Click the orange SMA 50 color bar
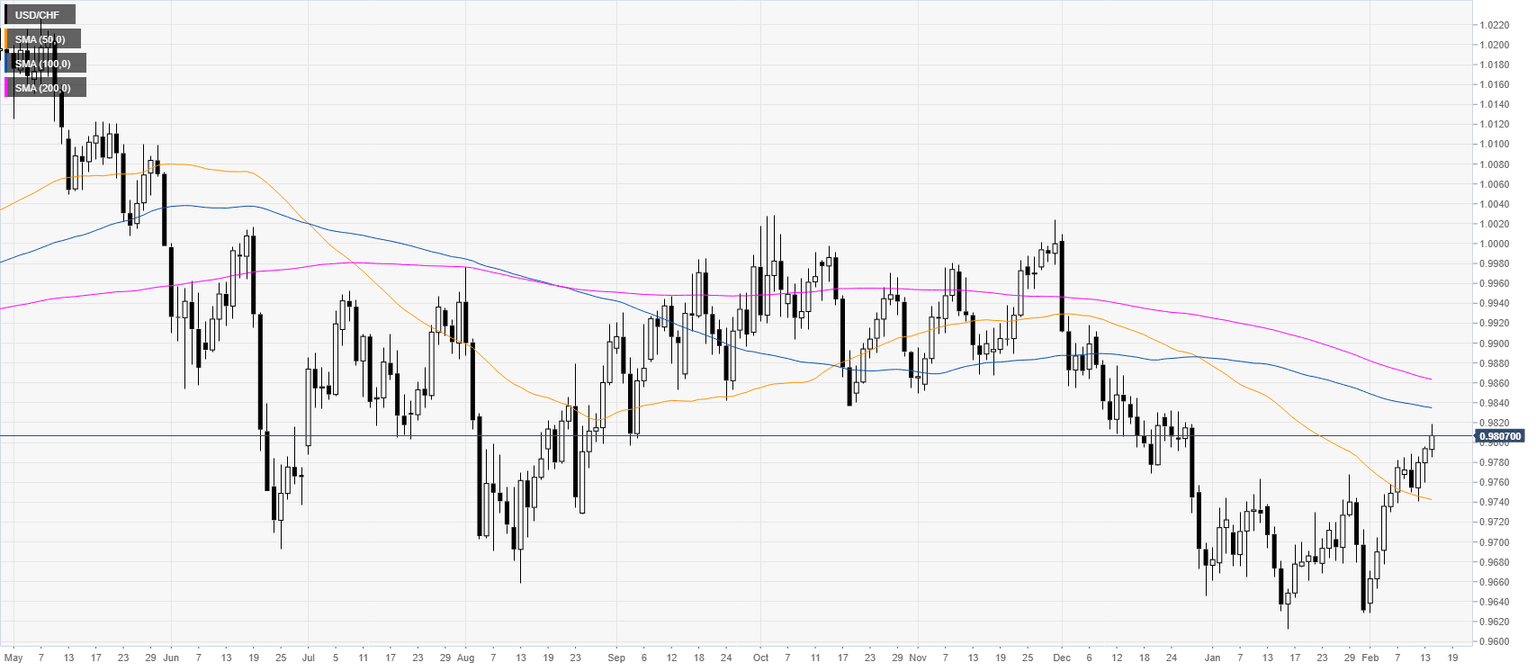Screen dimensions: 1536x669 click(6, 39)
